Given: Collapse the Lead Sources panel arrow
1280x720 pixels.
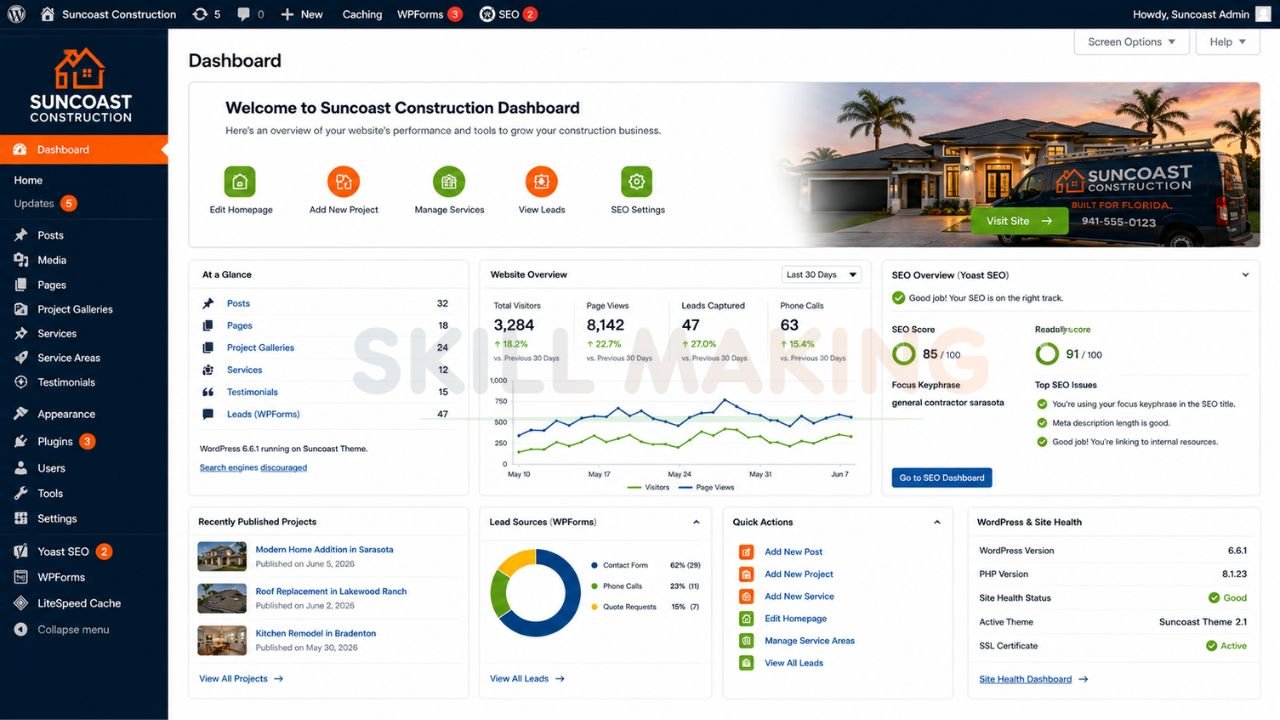Looking at the screenshot, I should [696, 522].
